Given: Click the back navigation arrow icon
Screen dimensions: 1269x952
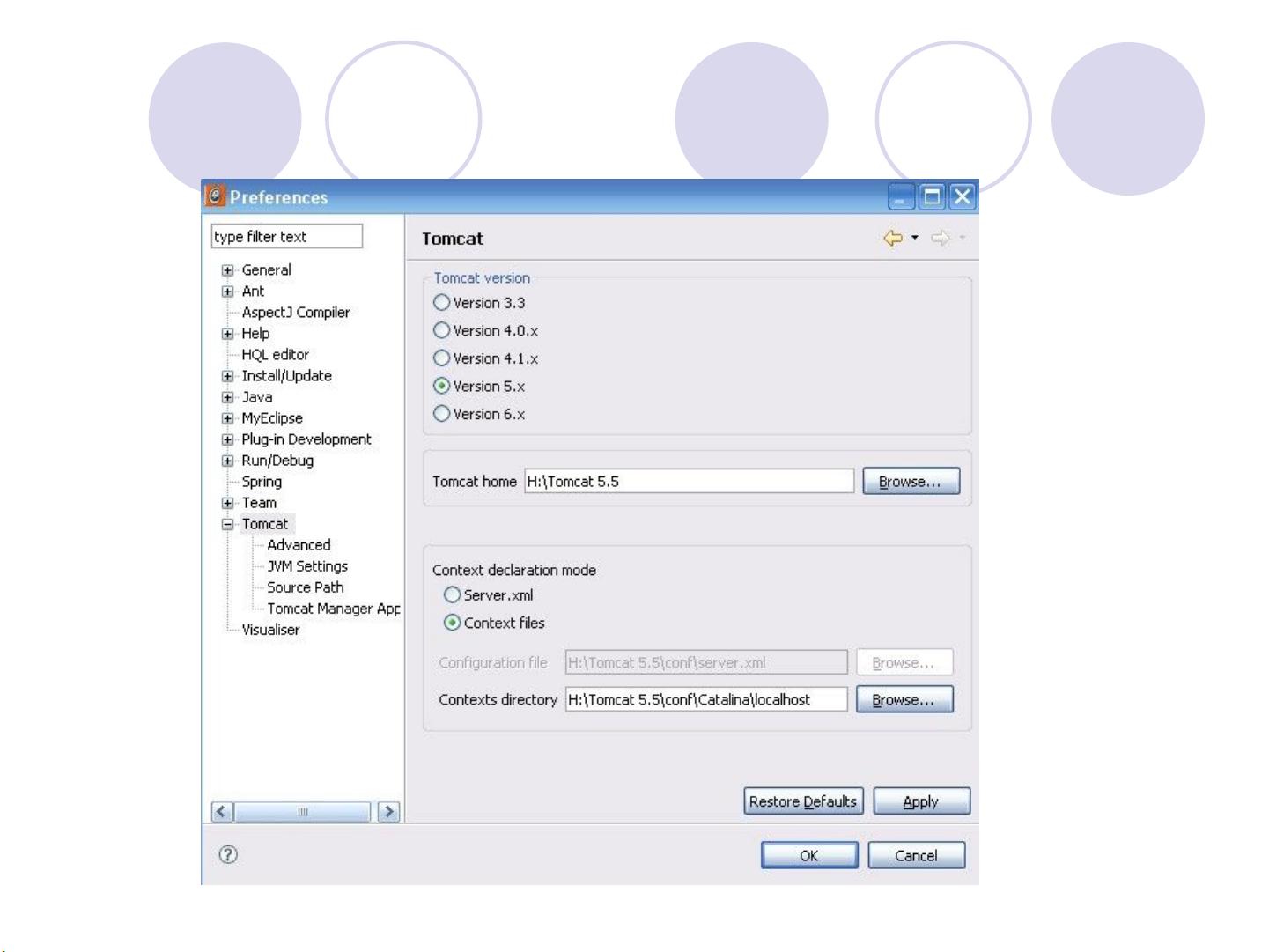Looking at the screenshot, I should tap(893, 238).
